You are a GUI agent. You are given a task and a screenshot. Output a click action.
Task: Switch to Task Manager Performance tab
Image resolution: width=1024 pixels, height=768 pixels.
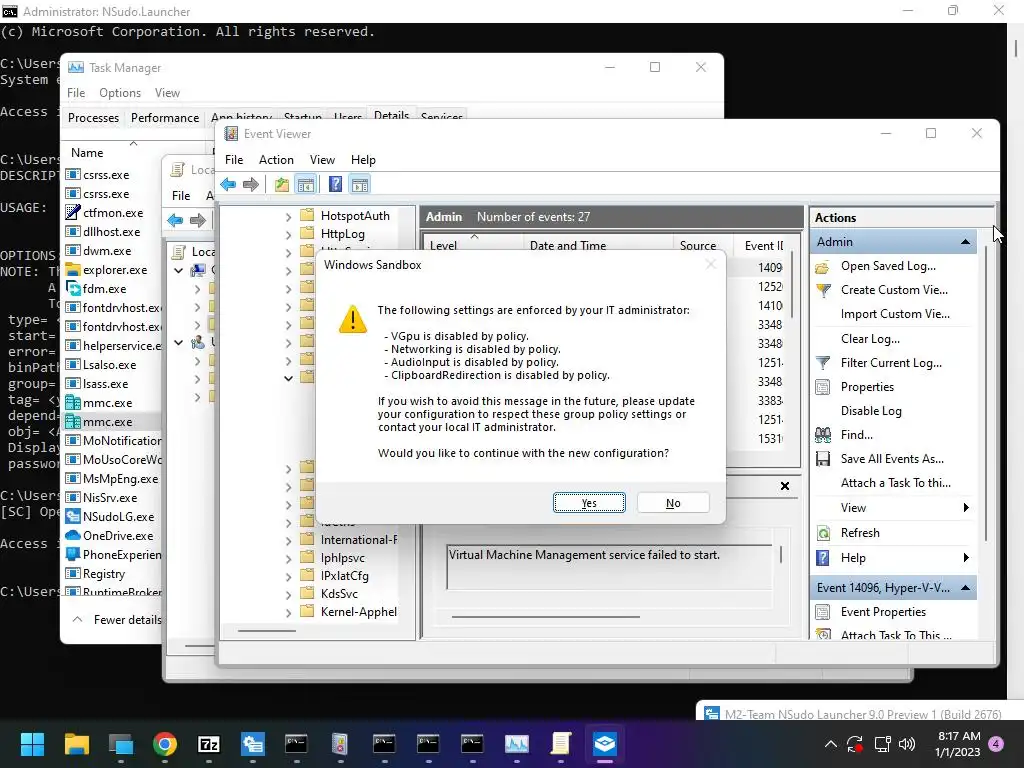165,118
